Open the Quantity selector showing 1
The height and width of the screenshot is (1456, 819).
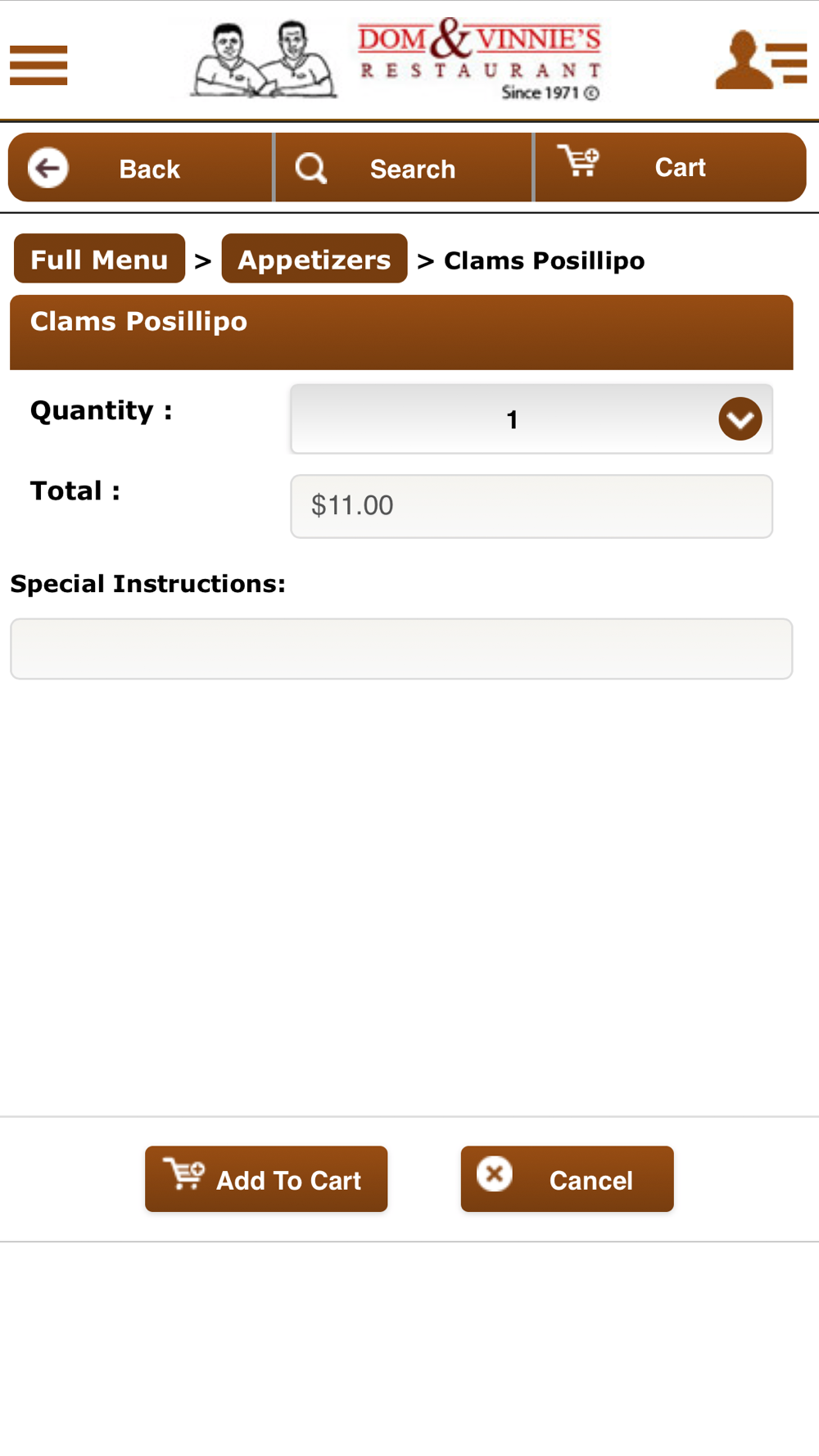click(532, 419)
